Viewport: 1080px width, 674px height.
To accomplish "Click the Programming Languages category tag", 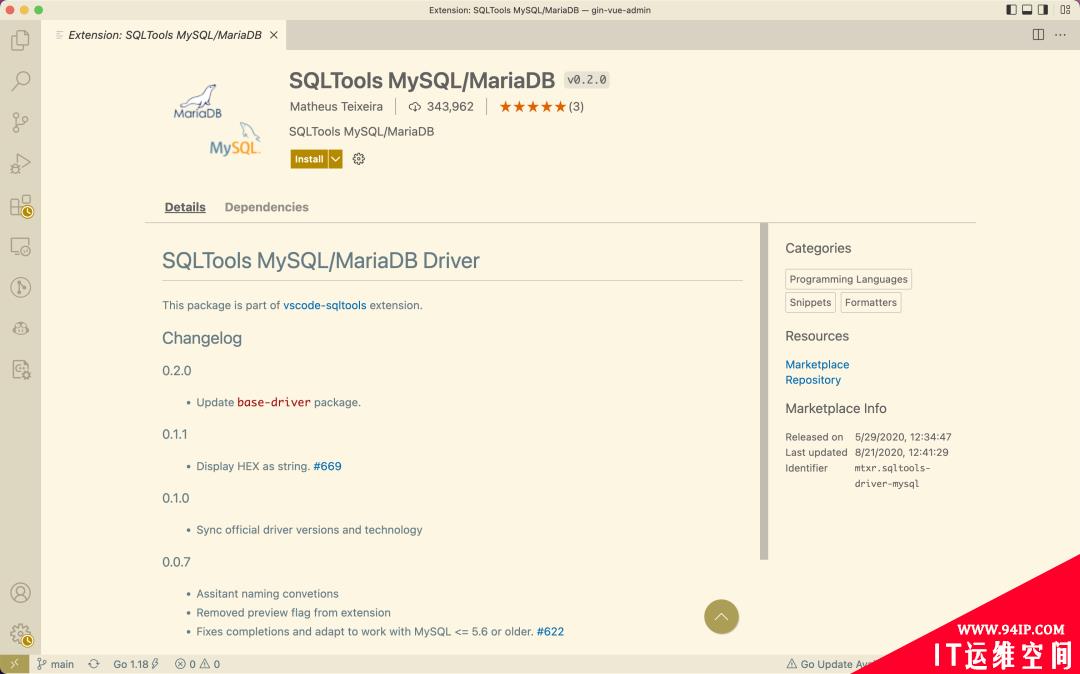I will [x=849, y=280].
